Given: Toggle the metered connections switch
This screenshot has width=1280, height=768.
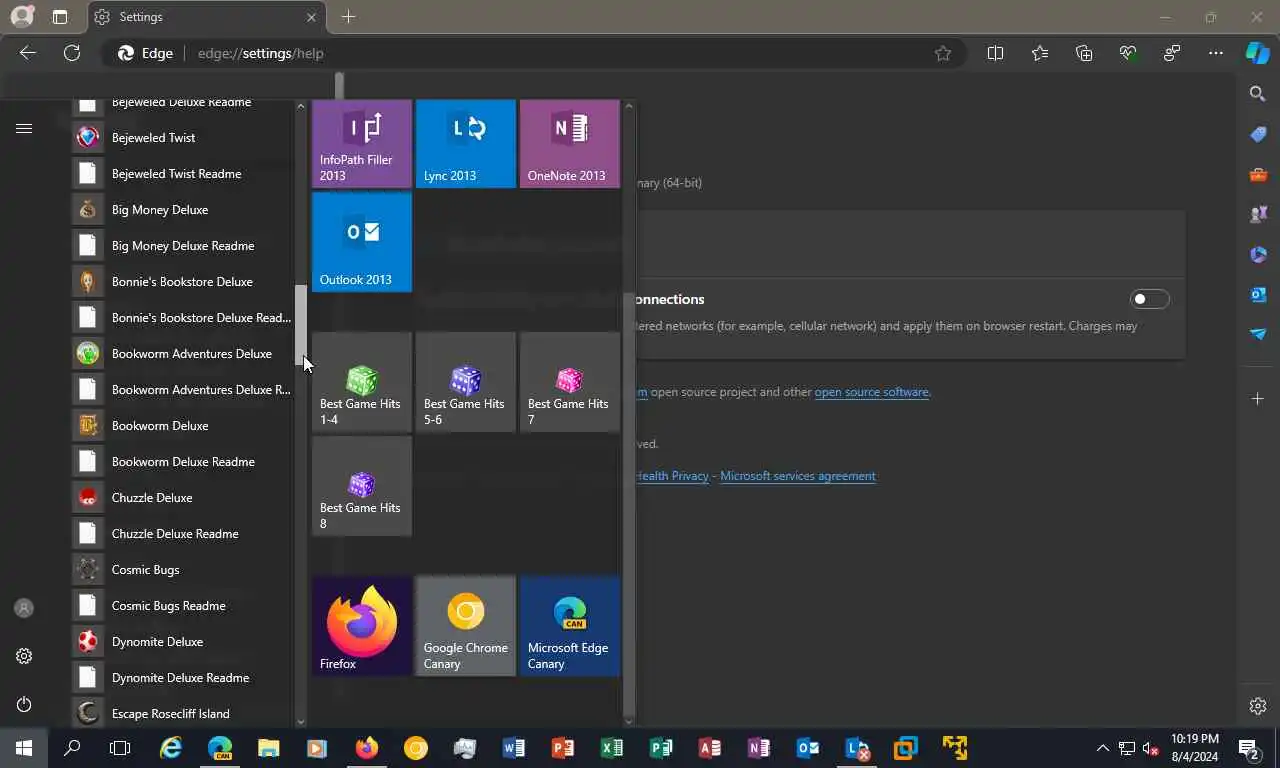Looking at the screenshot, I should pyautogui.click(x=1149, y=299).
